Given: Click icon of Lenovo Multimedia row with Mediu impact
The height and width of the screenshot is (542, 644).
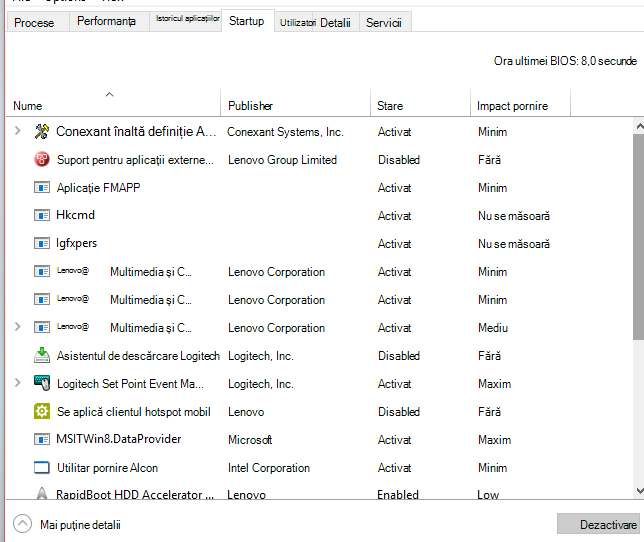Looking at the screenshot, I should point(42,327).
